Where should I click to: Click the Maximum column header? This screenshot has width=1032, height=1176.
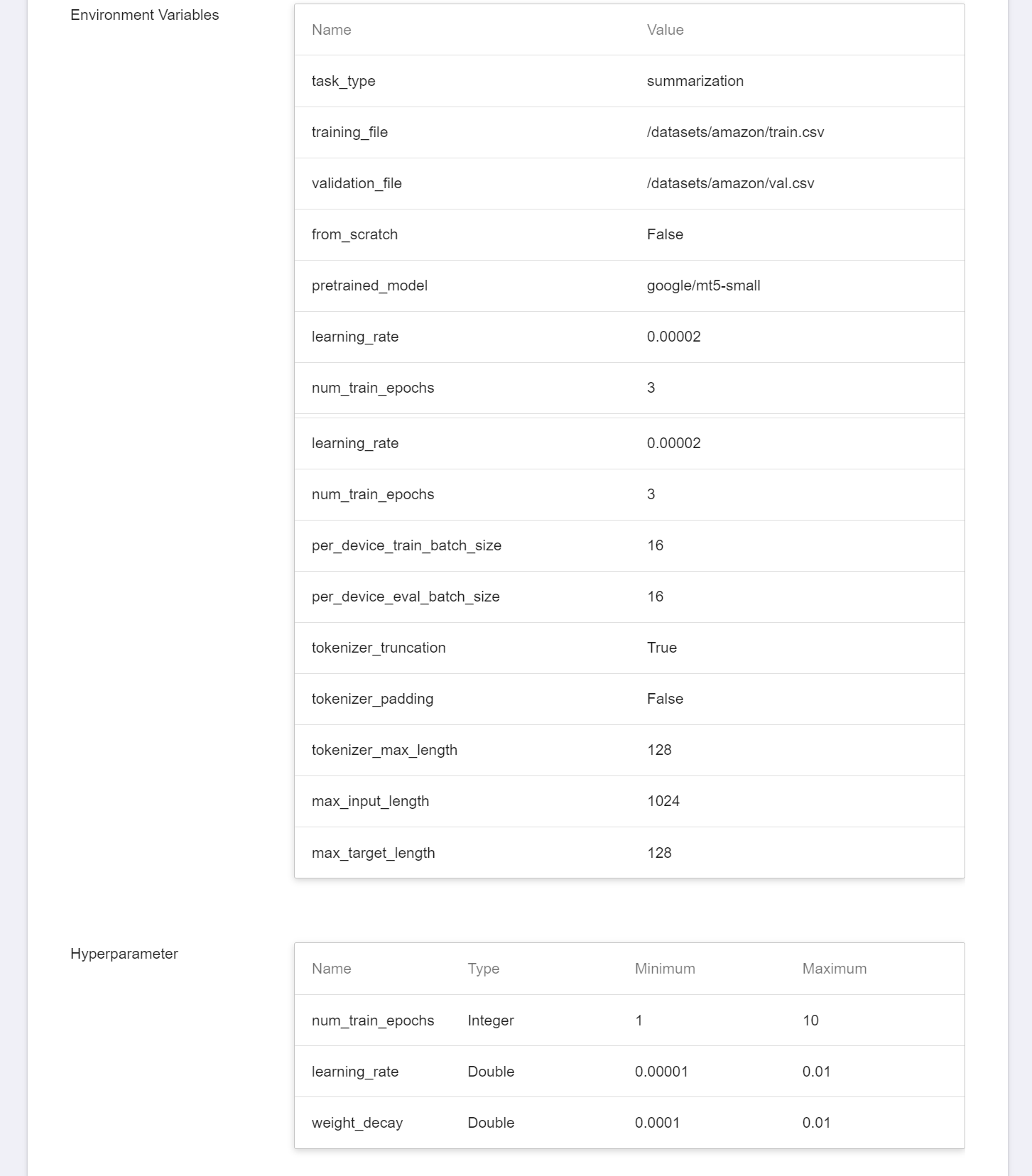point(834,969)
